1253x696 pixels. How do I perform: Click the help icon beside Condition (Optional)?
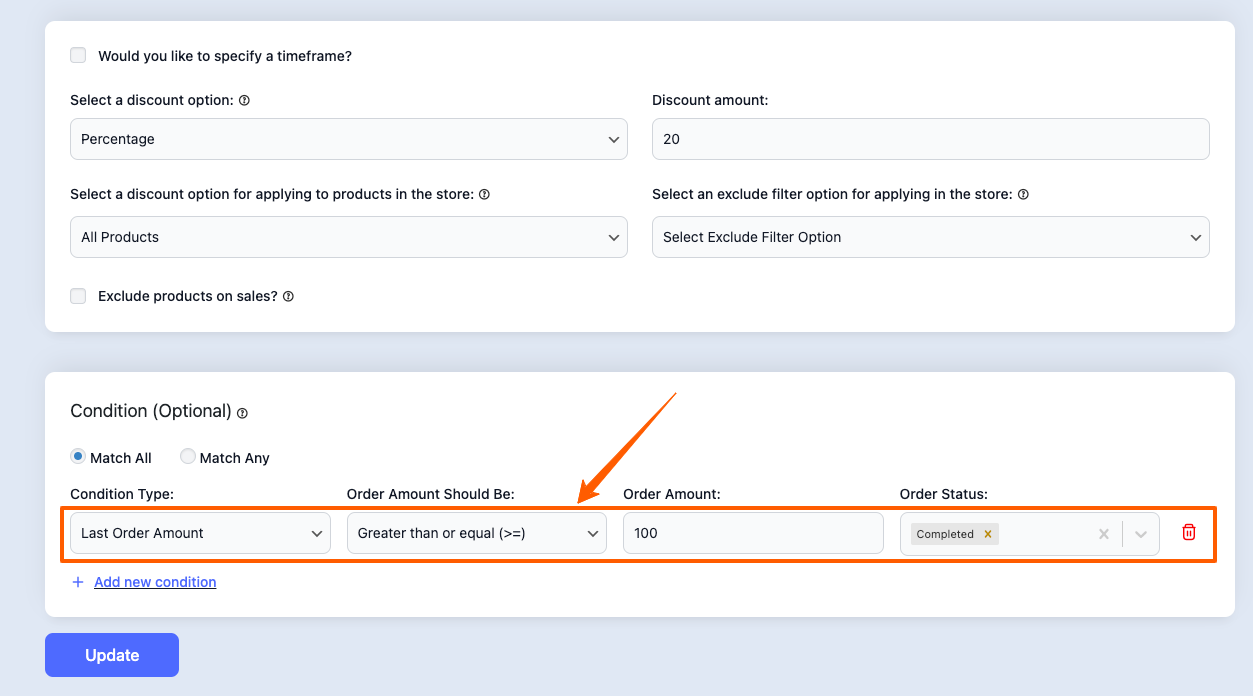(x=242, y=412)
